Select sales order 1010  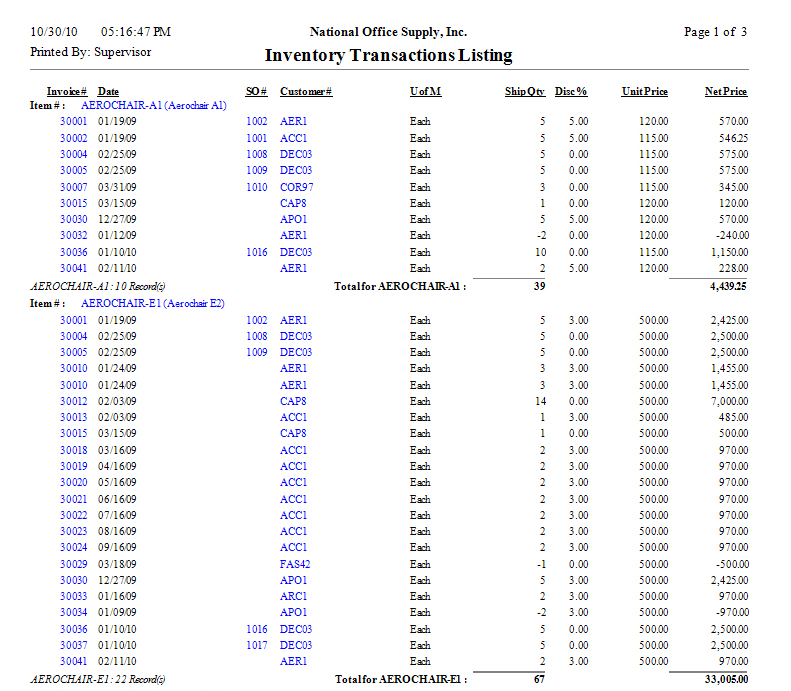coord(257,187)
